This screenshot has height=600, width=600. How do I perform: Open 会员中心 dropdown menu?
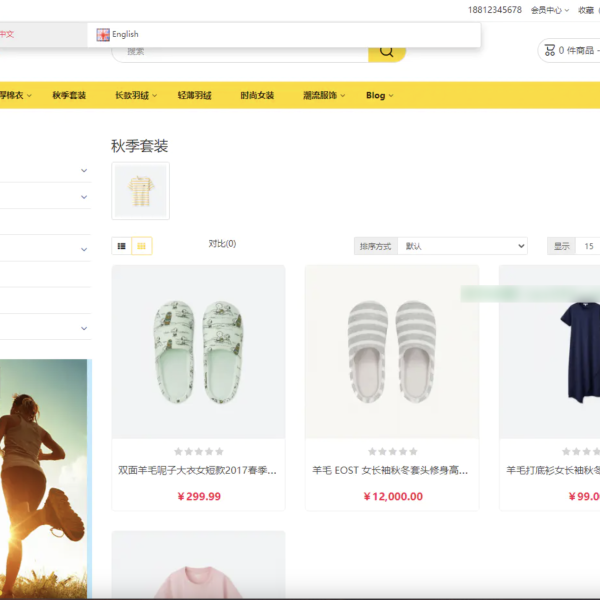[x=549, y=10]
